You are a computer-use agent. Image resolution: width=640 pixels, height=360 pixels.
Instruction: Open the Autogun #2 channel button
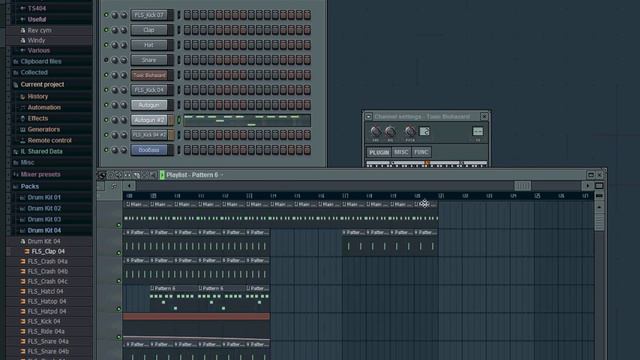coord(149,120)
